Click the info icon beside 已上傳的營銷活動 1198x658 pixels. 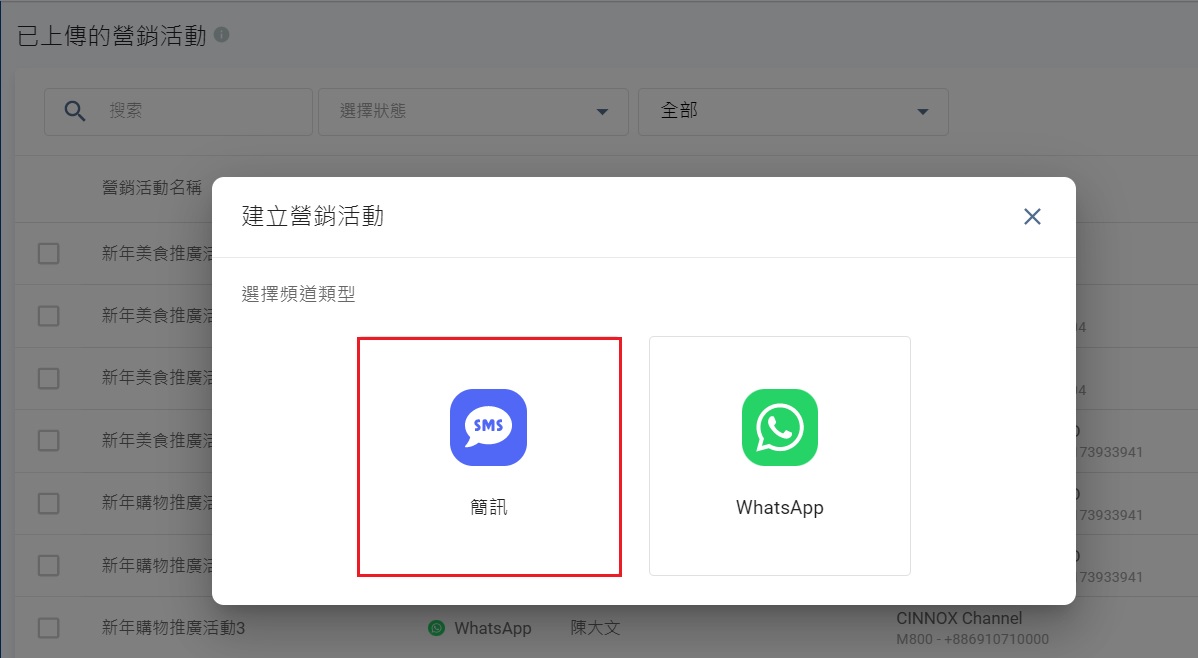(222, 34)
